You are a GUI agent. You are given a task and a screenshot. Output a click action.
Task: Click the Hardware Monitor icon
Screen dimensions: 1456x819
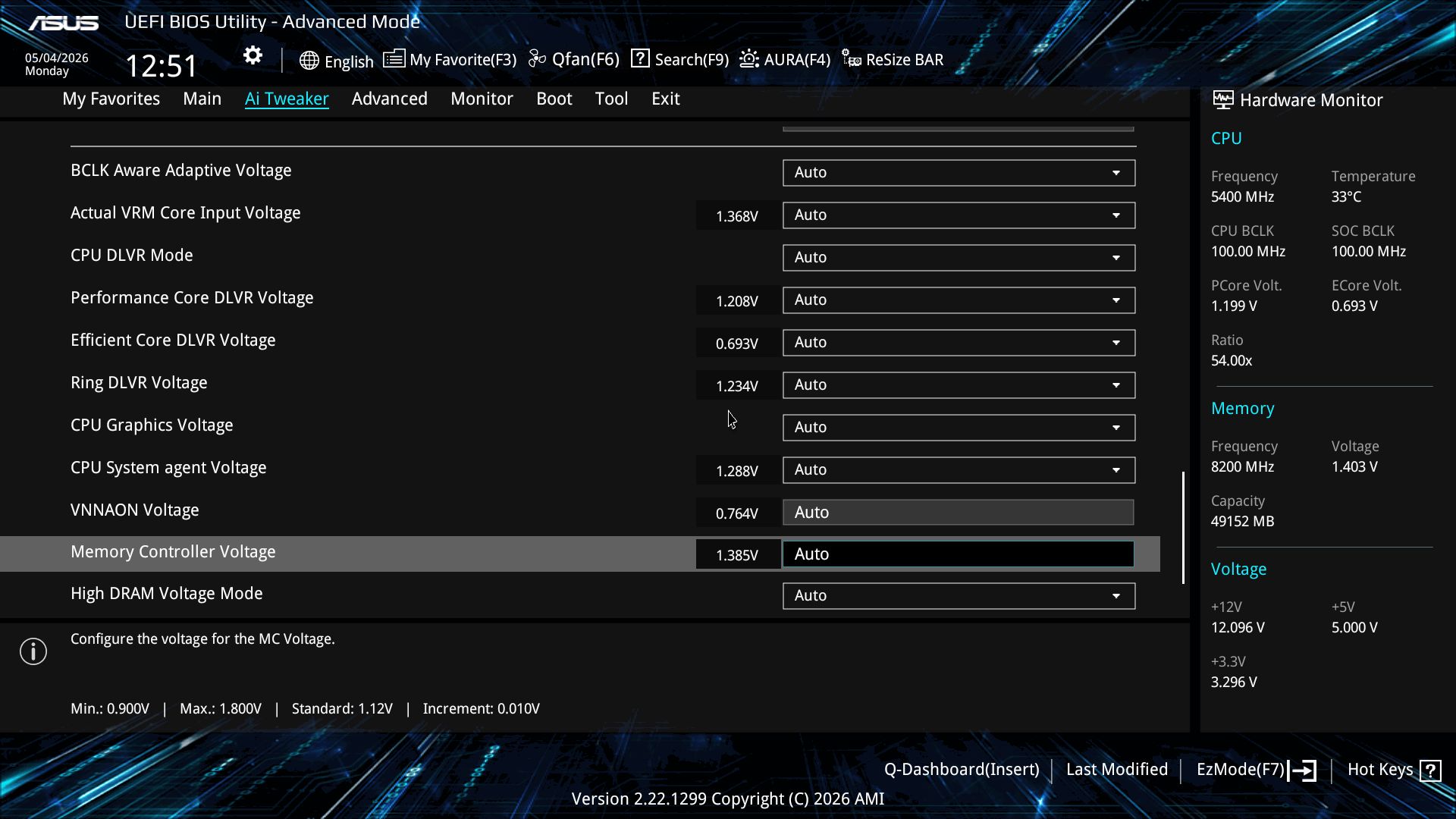click(x=1223, y=99)
